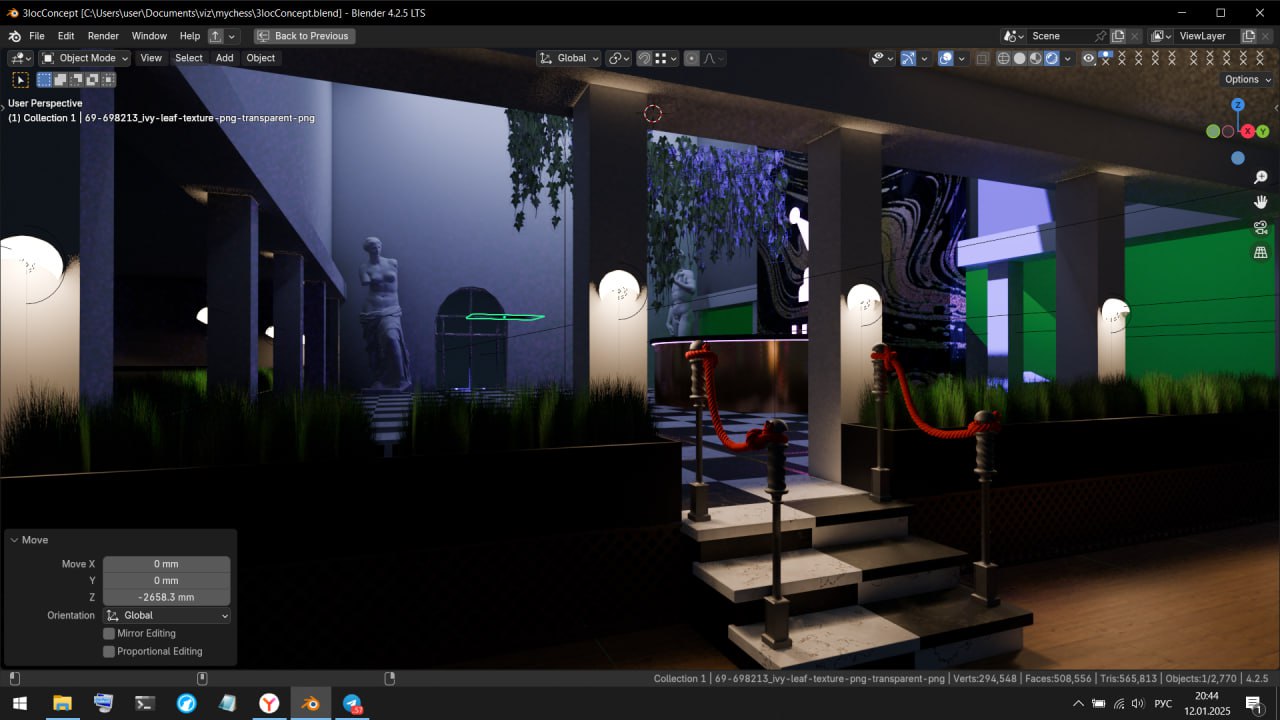1280x720 pixels.
Task: Switch to orthographic grid view icon
Action: [1260, 252]
